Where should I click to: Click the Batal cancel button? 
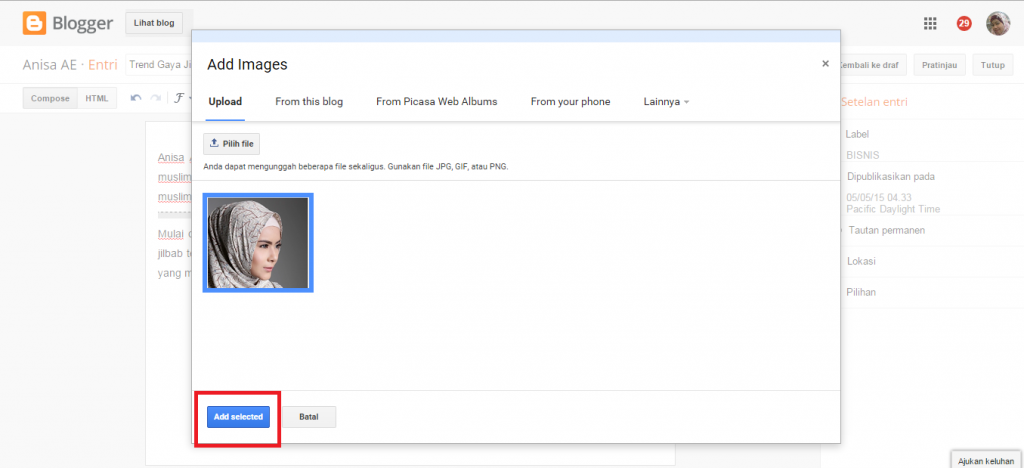(x=309, y=416)
